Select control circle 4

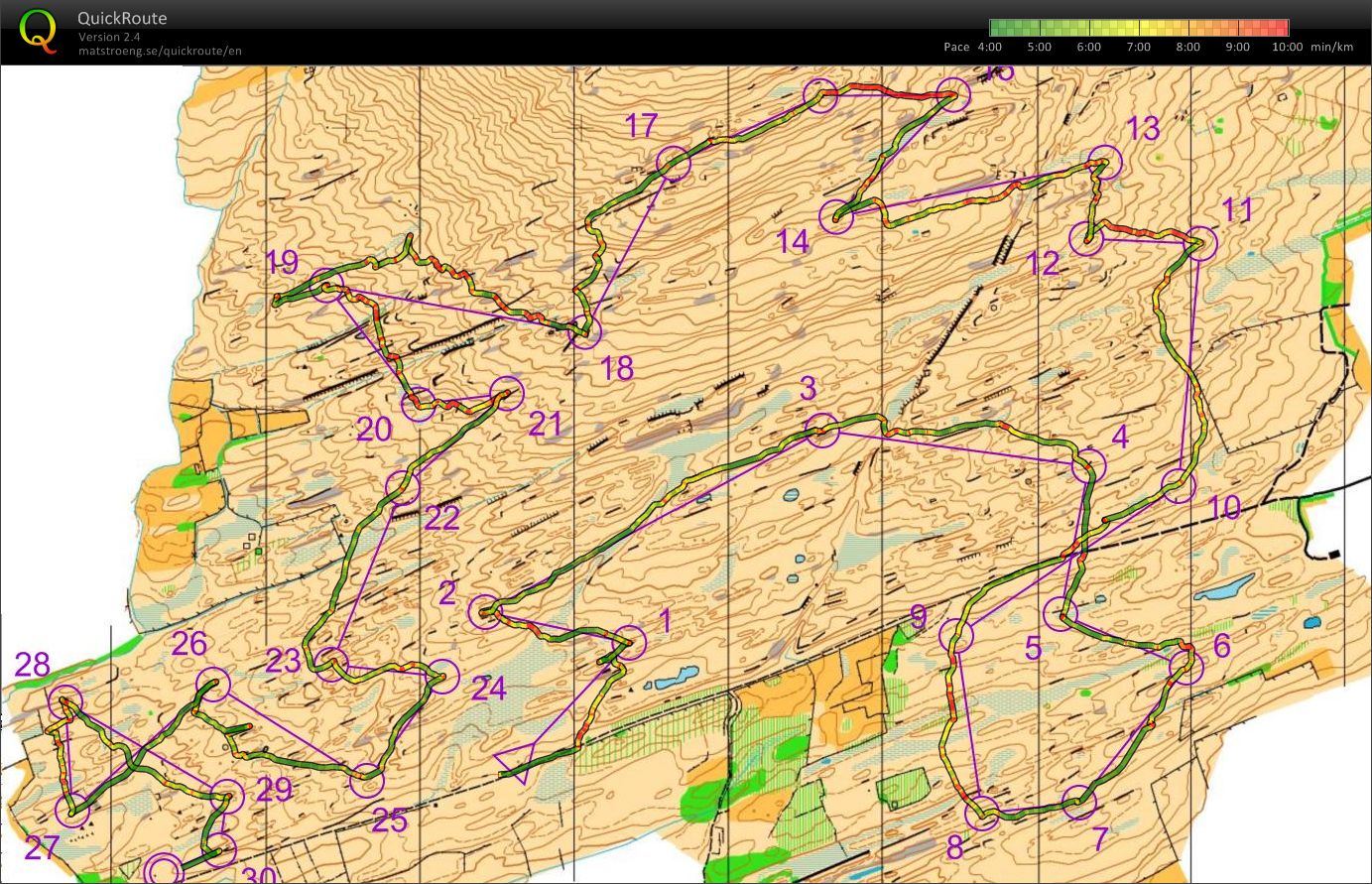[1089, 465]
